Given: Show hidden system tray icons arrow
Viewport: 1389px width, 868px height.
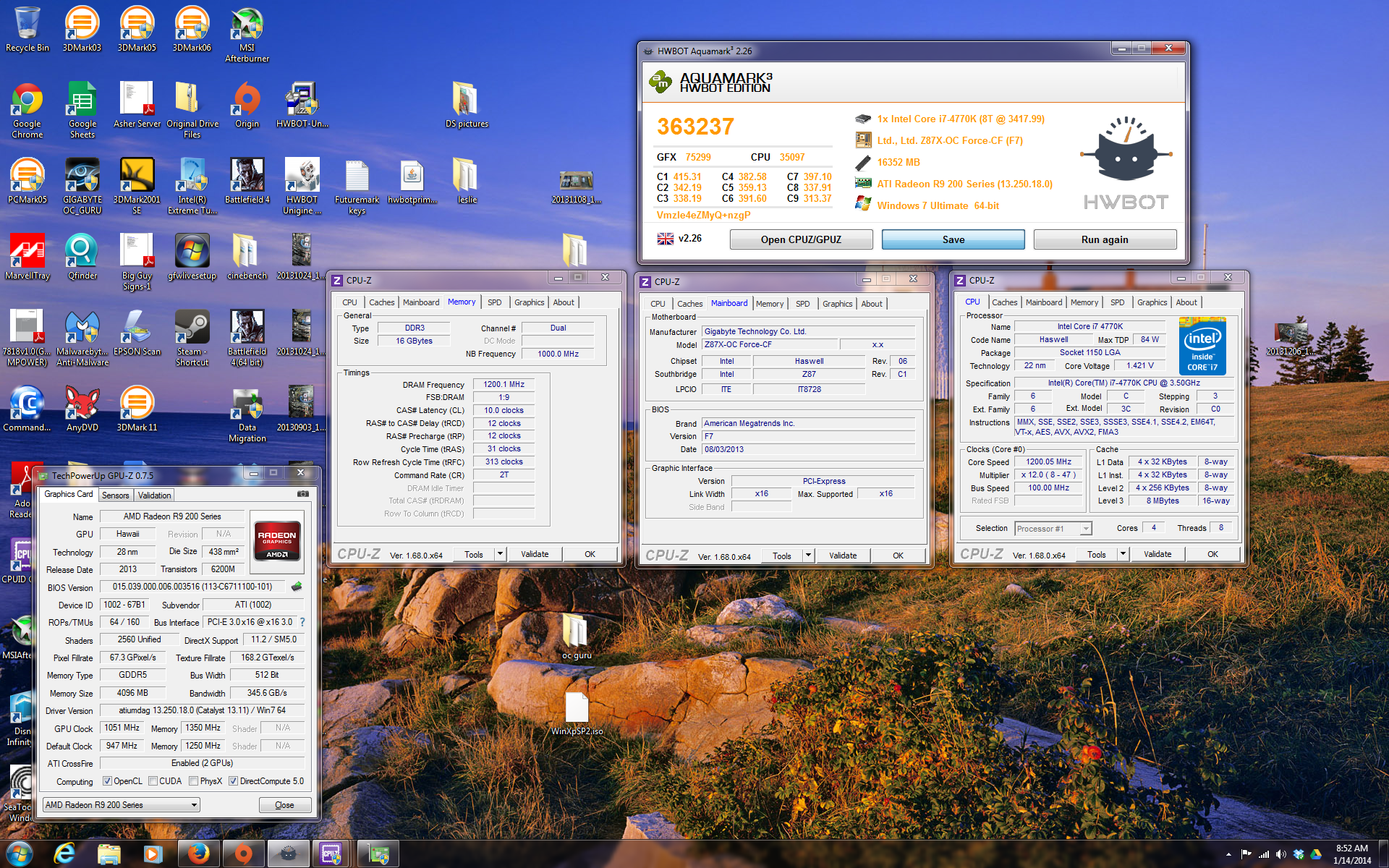Looking at the screenshot, I should (1228, 854).
